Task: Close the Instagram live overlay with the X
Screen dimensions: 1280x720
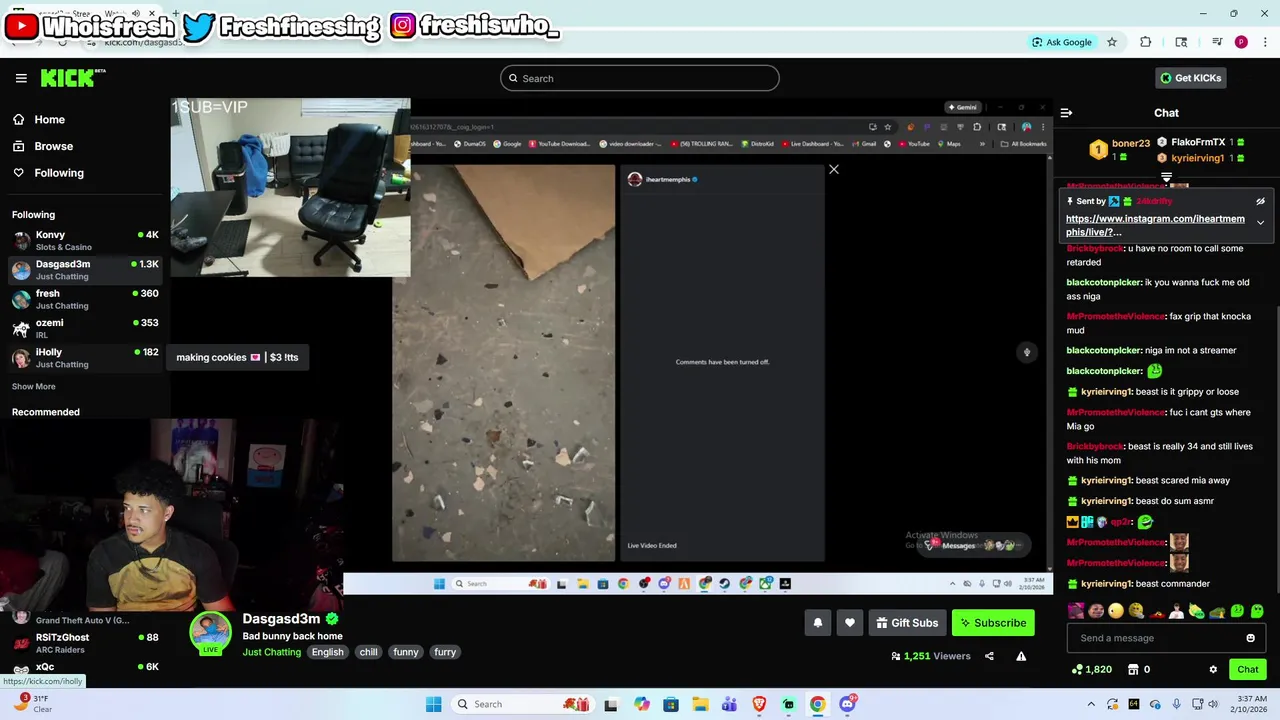Action: 834,169
